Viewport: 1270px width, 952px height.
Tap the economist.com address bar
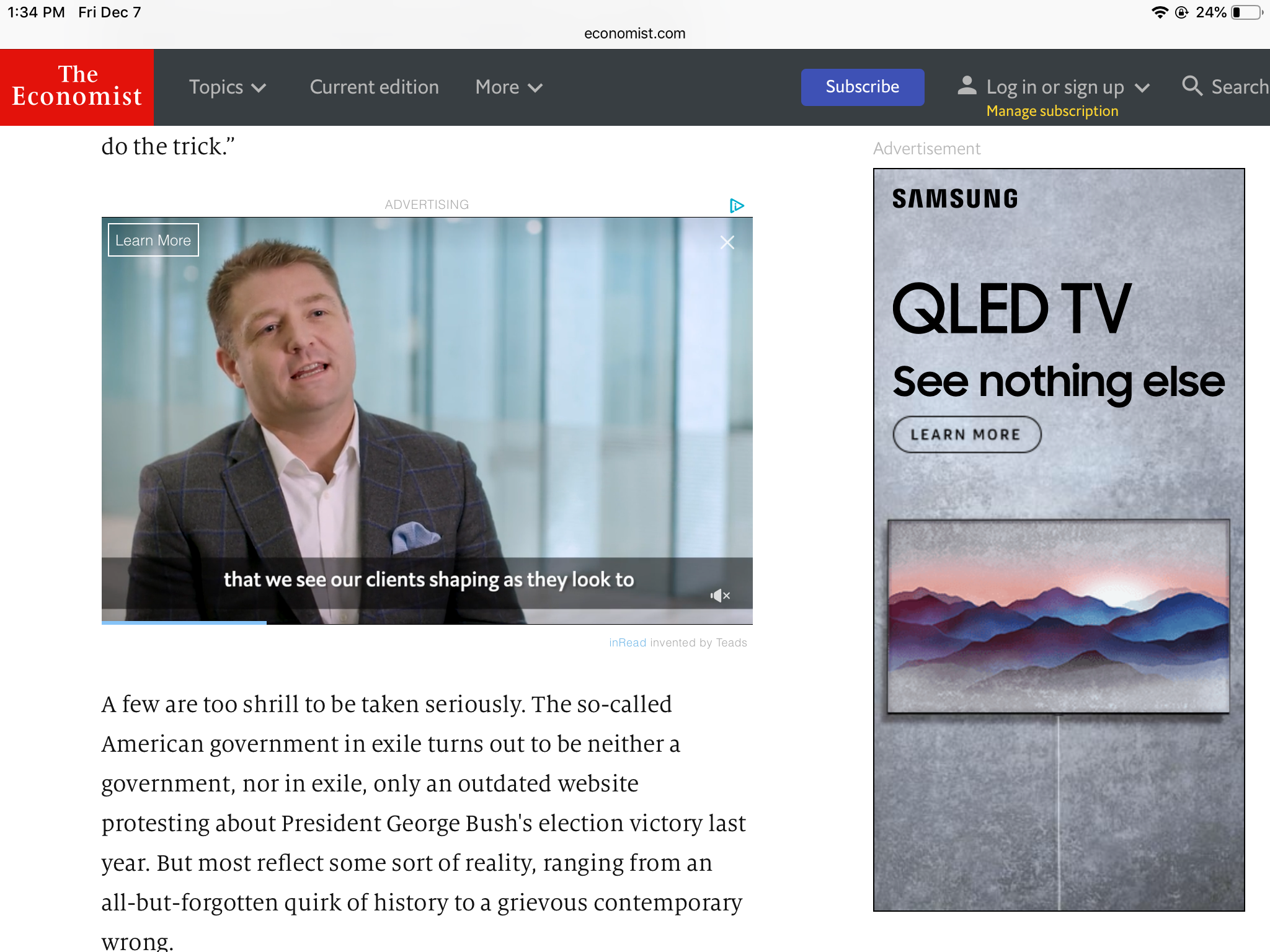[634, 33]
